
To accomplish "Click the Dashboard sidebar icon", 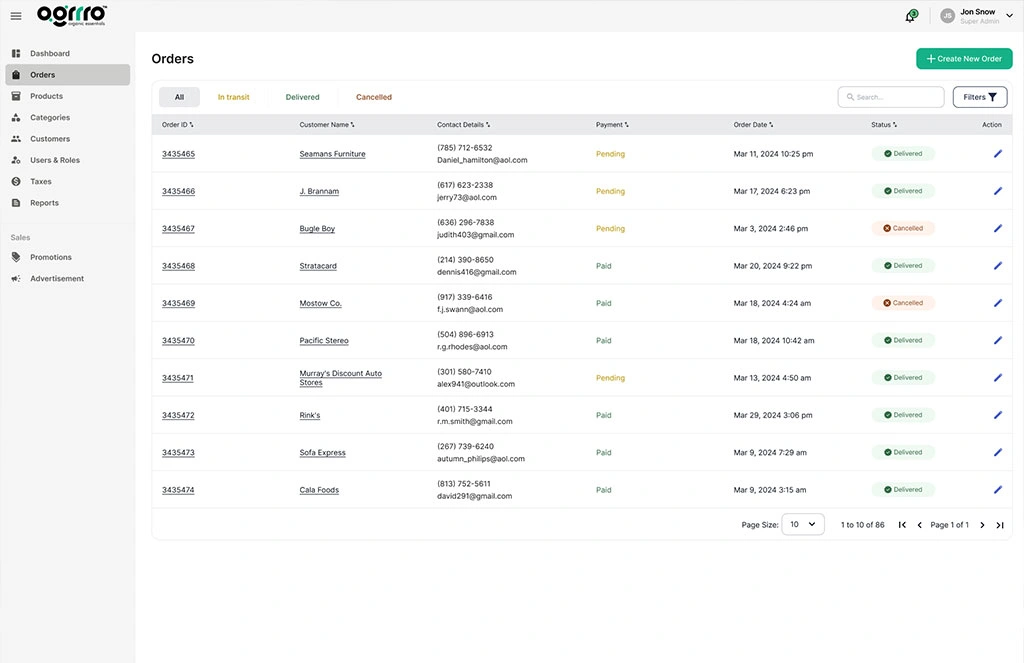I will (x=16, y=54).
